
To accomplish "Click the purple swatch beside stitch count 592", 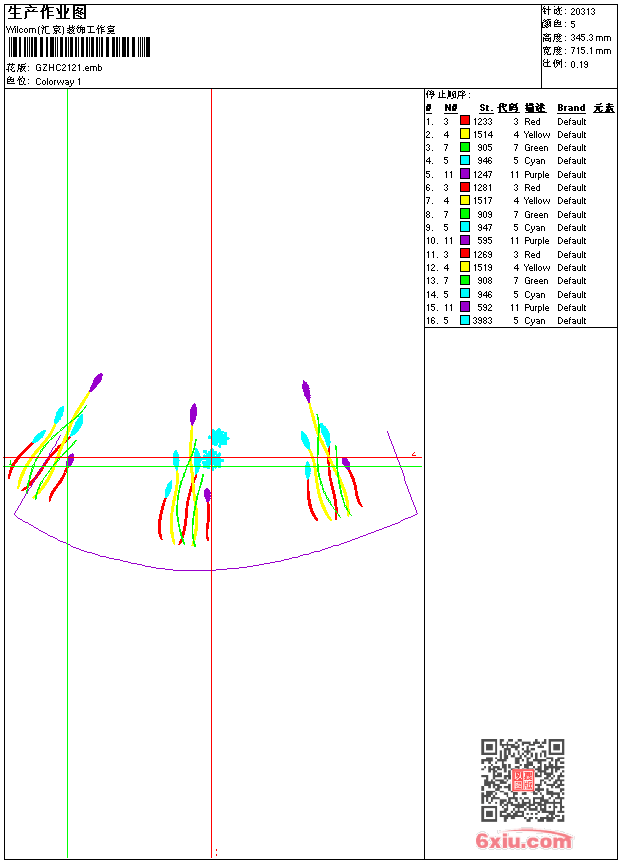I will click(465, 307).
